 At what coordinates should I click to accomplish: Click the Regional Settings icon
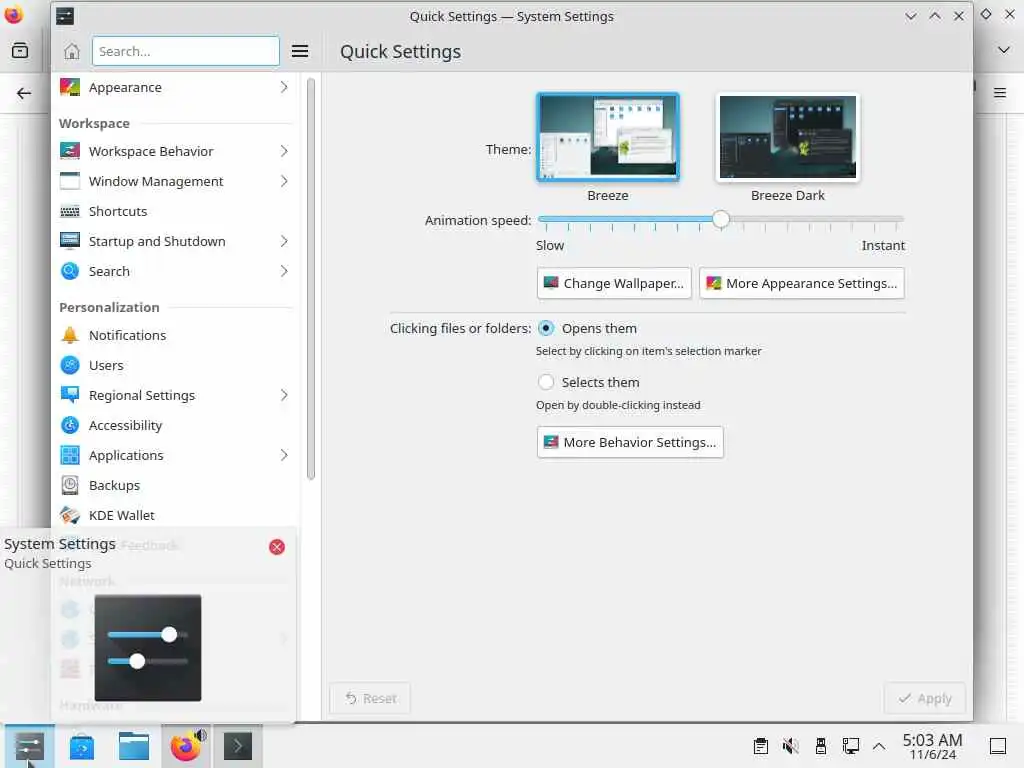[70, 395]
